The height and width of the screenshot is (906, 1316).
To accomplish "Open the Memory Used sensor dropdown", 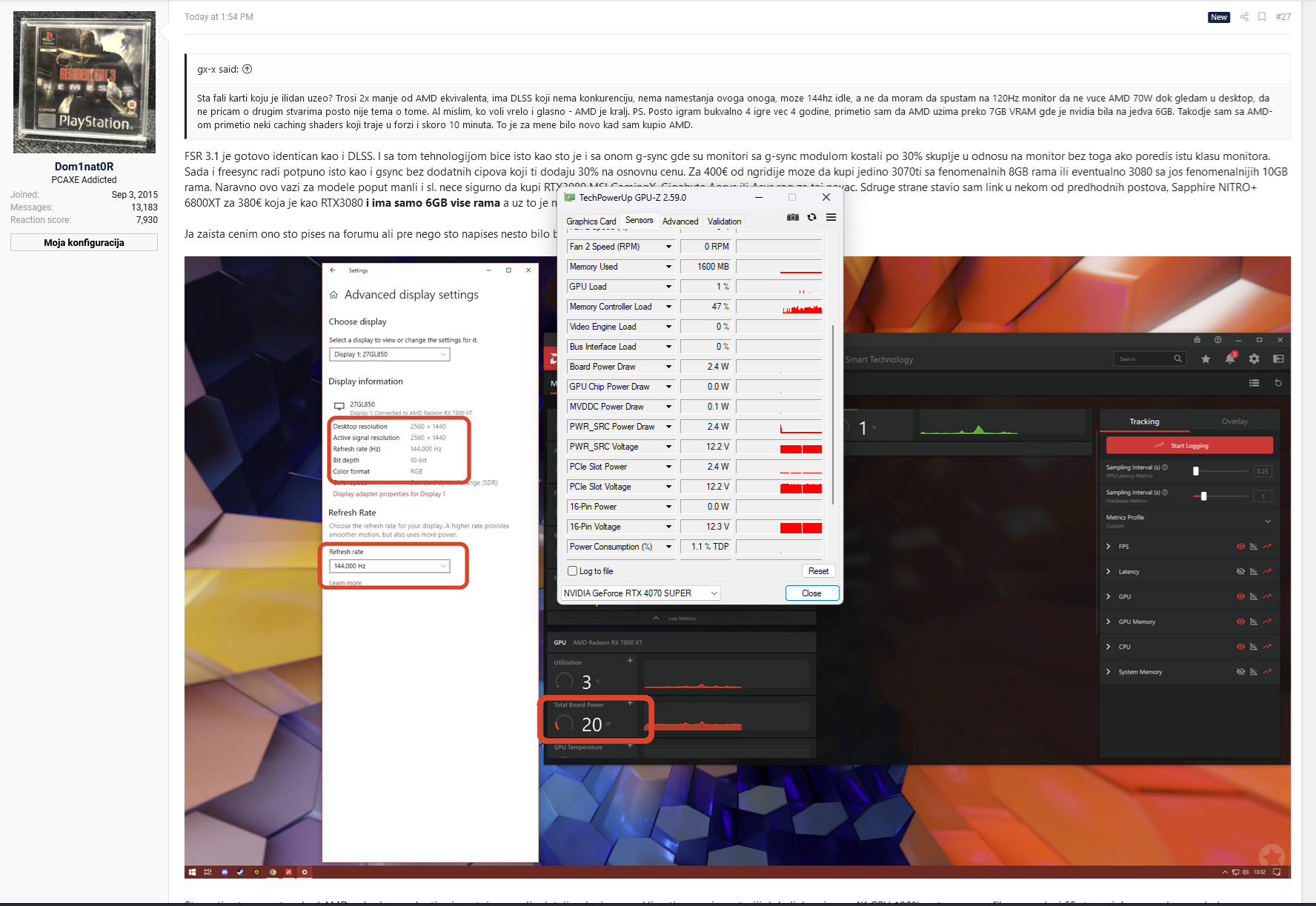I will click(x=668, y=267).
